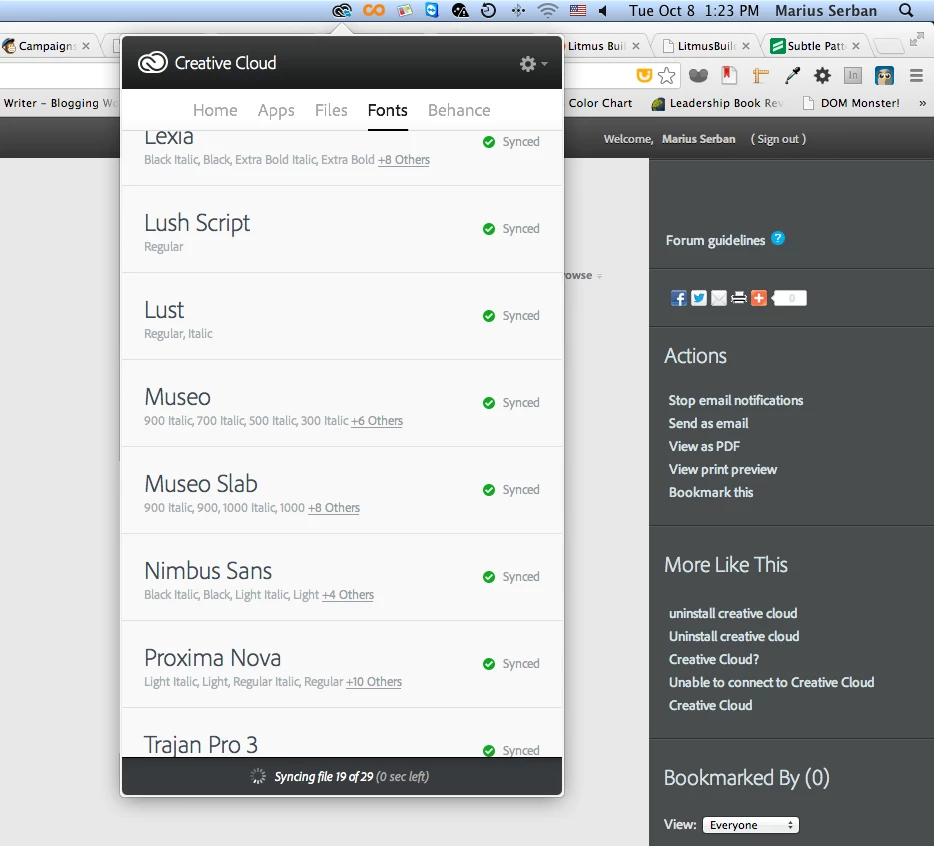Open the DOM Monster! bookmark
The image size is (934, 846).
[x=852, y=103]
